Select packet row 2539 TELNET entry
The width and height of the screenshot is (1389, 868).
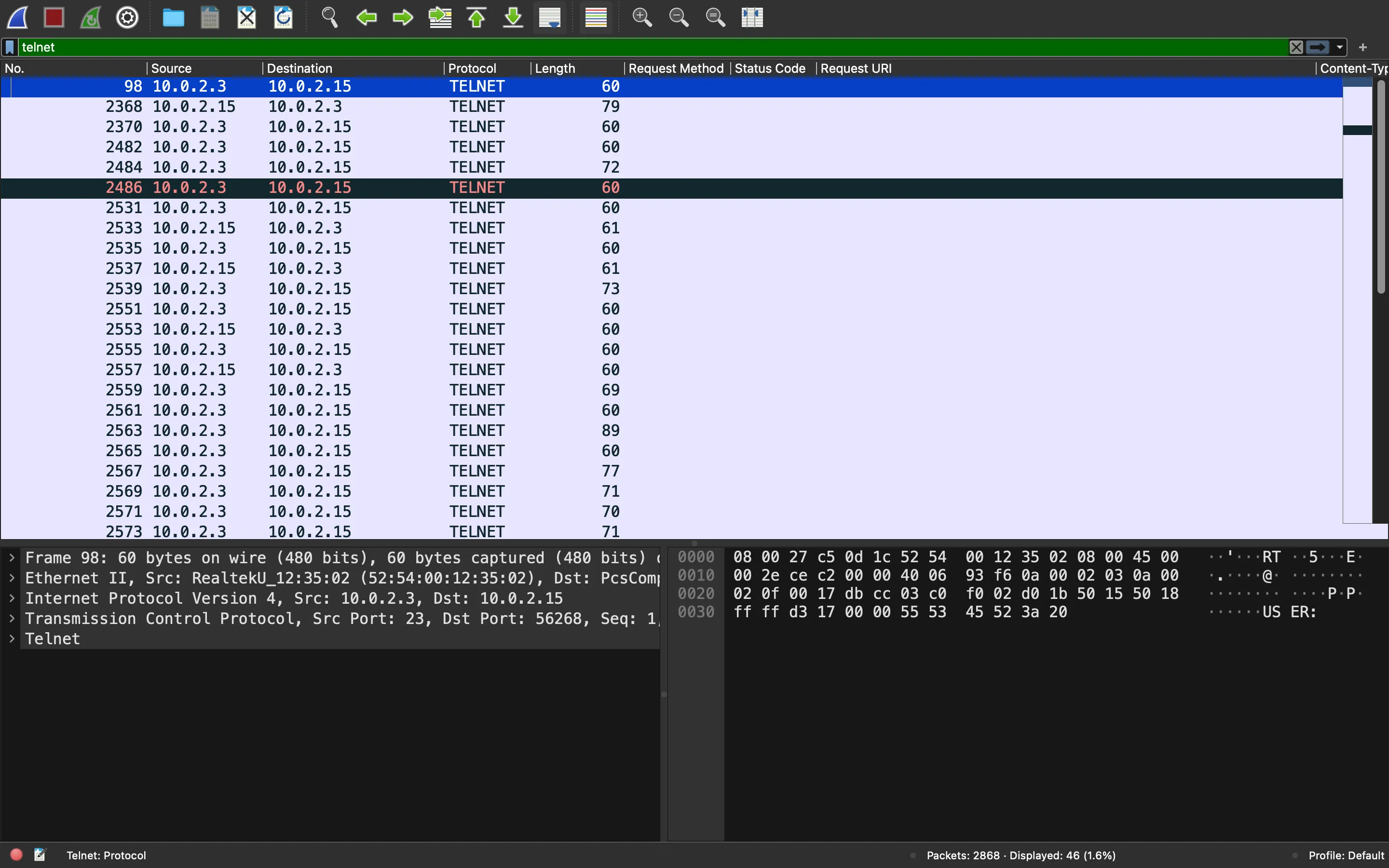(x=400, y=289)
